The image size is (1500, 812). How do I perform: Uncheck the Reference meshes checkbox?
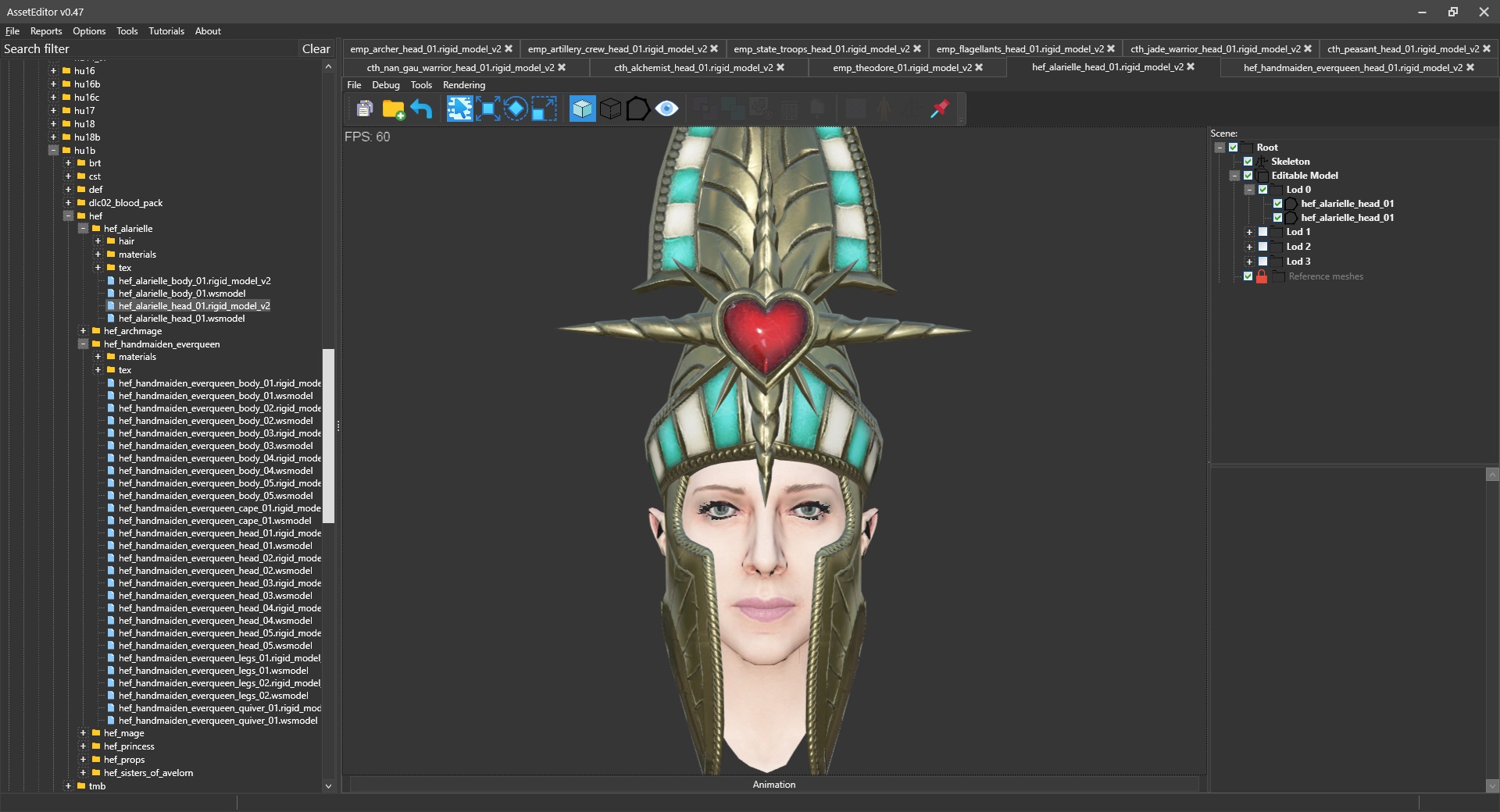click(1248, 276)
